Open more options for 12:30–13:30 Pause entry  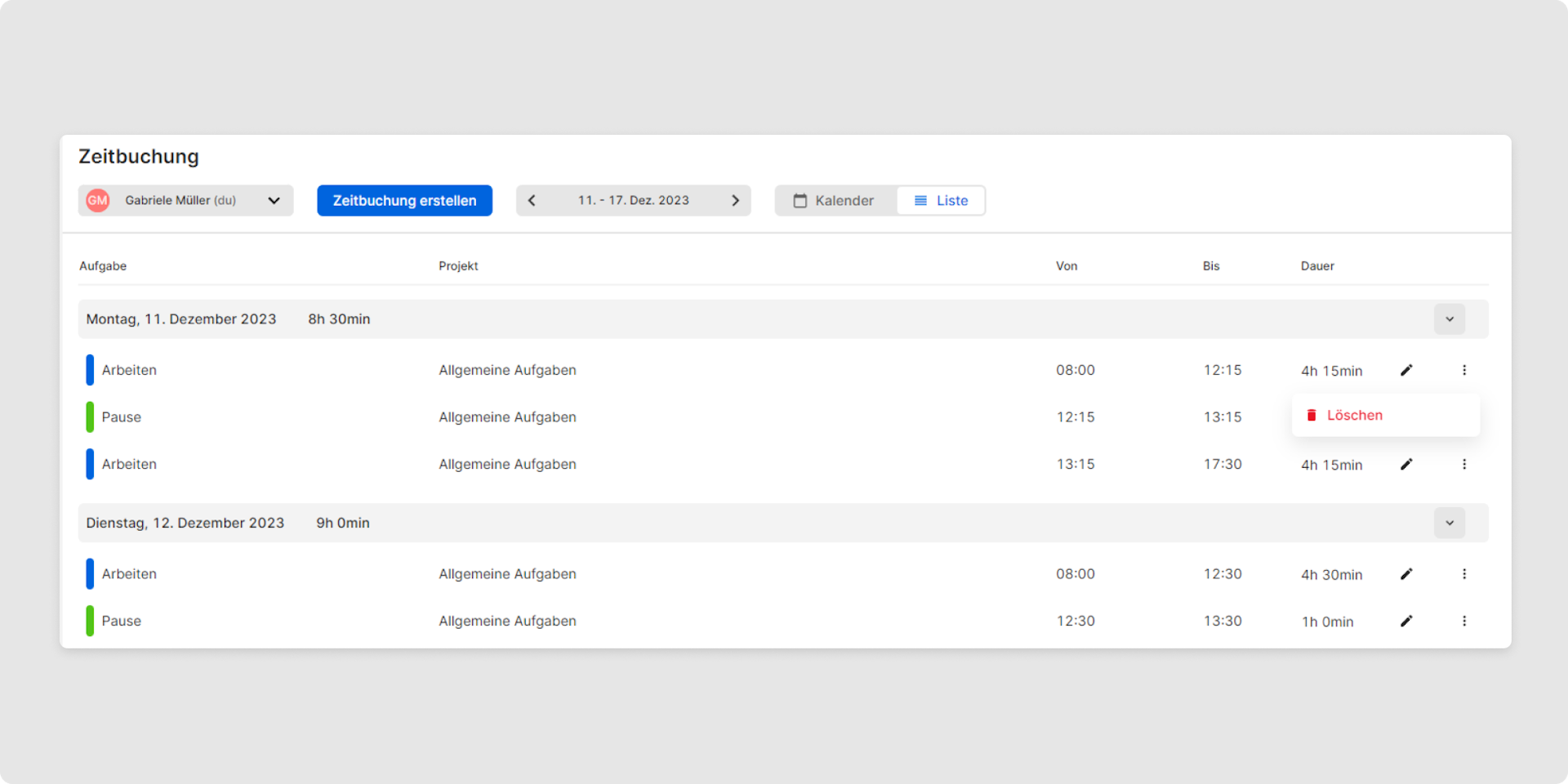click(x=1464, y=621)
